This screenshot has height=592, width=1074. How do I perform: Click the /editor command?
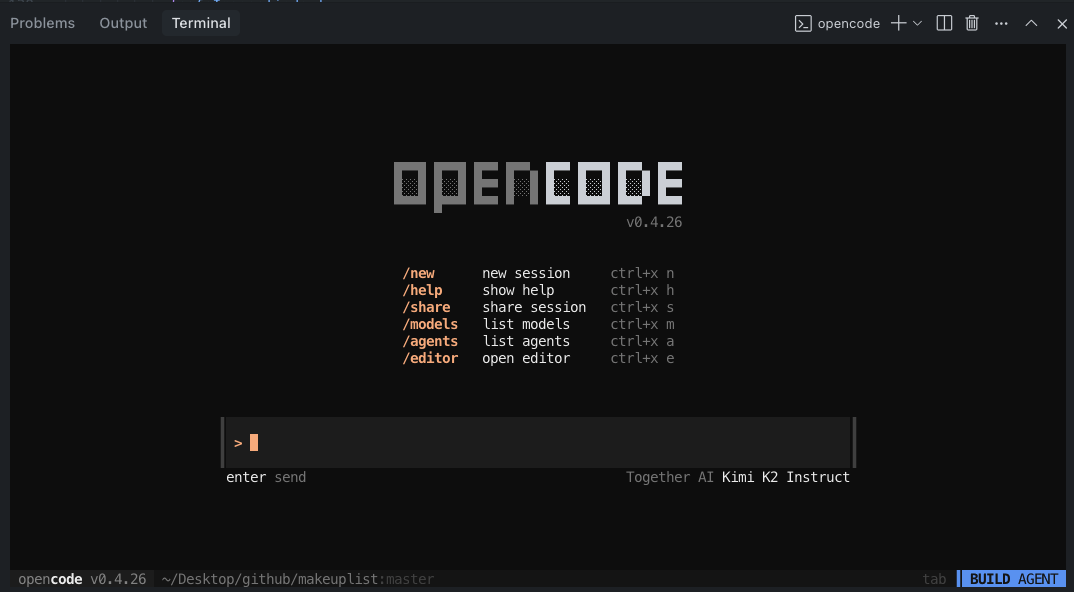point(430,358)
